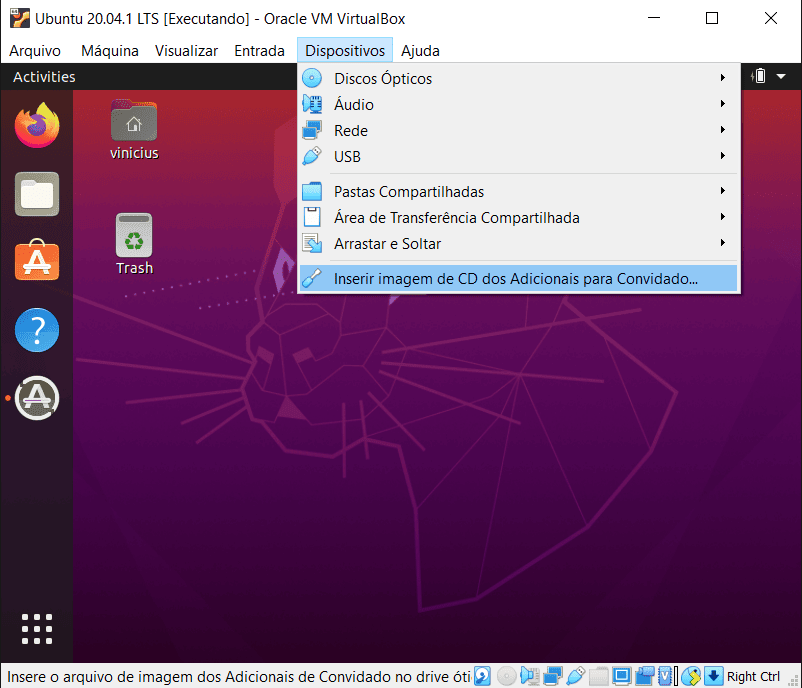This screenshot has height=688, width=802.
Task: Expand Pastas Compartilhadas submenu
Action: tap(519, 191)
